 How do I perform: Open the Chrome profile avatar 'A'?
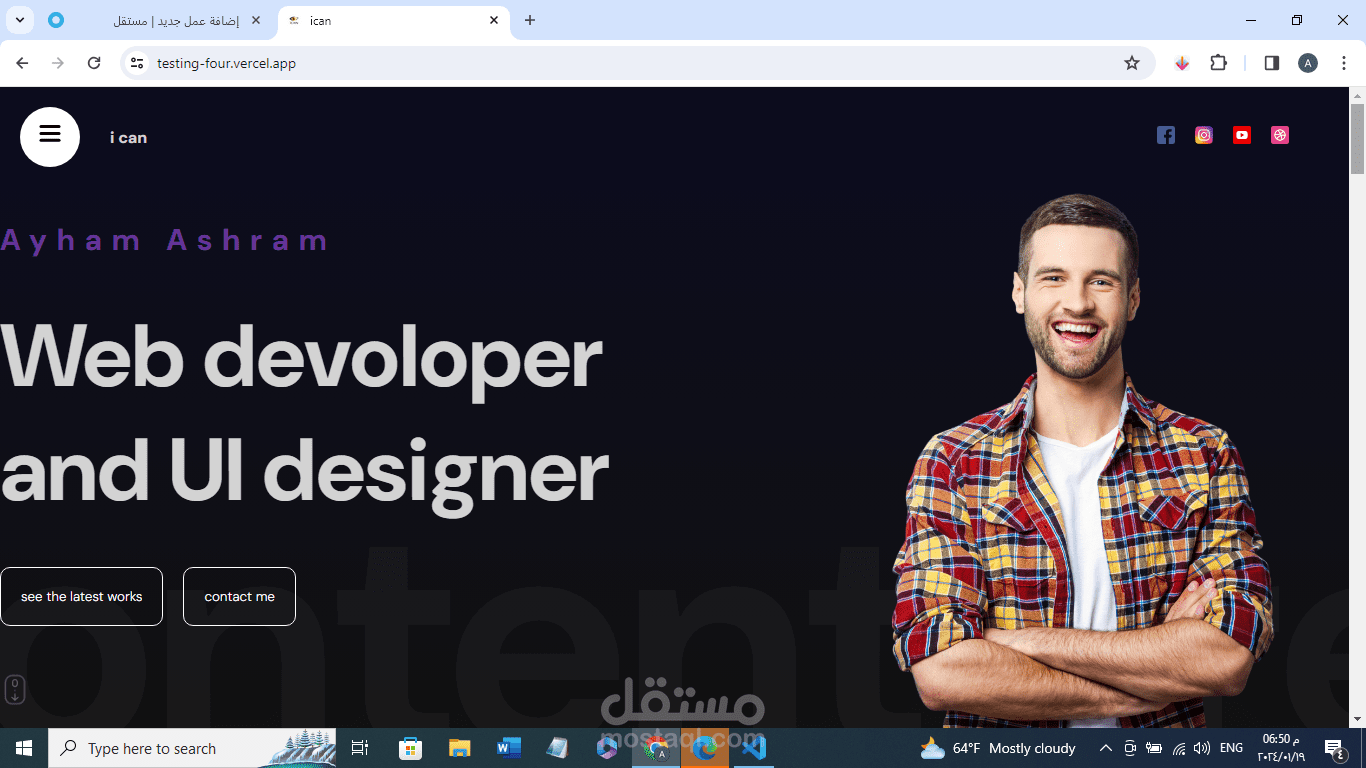(x=1308, y=63)
